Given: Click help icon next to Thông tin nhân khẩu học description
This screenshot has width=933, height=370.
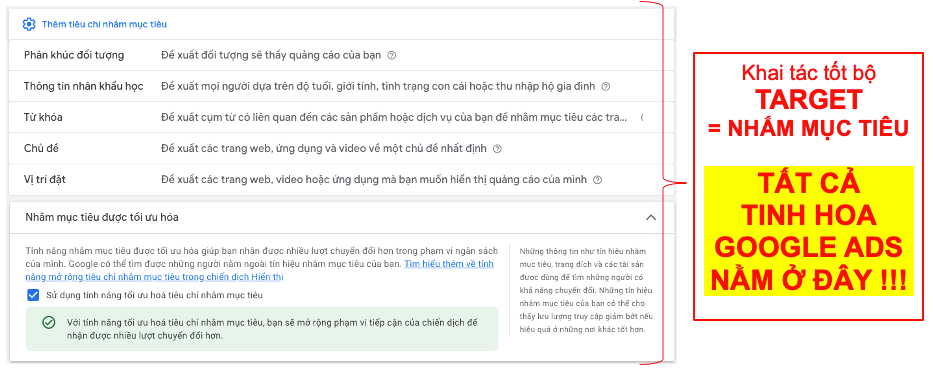Looking at the screenshot, I should [606, 86].
